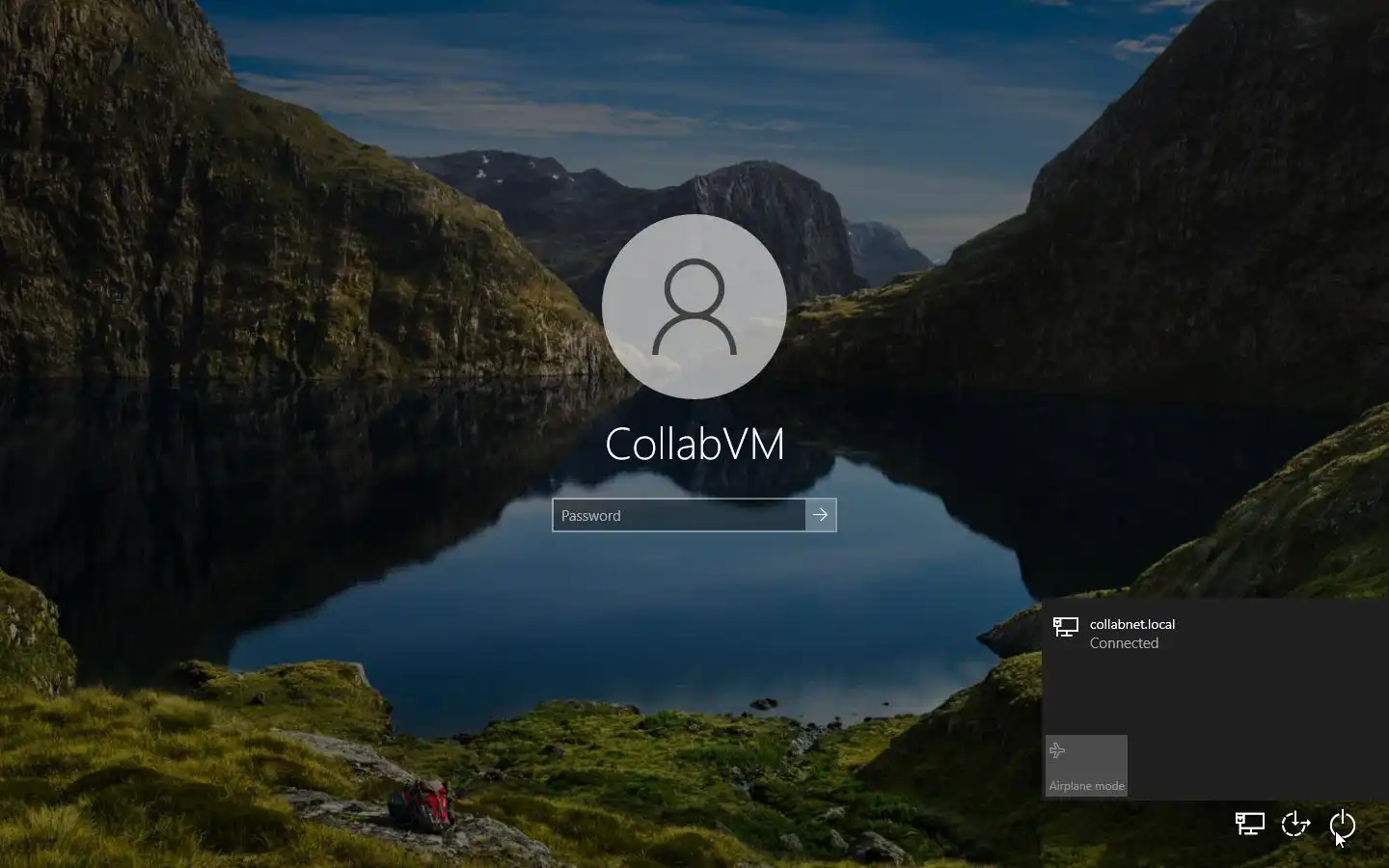
Task: Submit password with the arrow button
Action: [821, 515]
